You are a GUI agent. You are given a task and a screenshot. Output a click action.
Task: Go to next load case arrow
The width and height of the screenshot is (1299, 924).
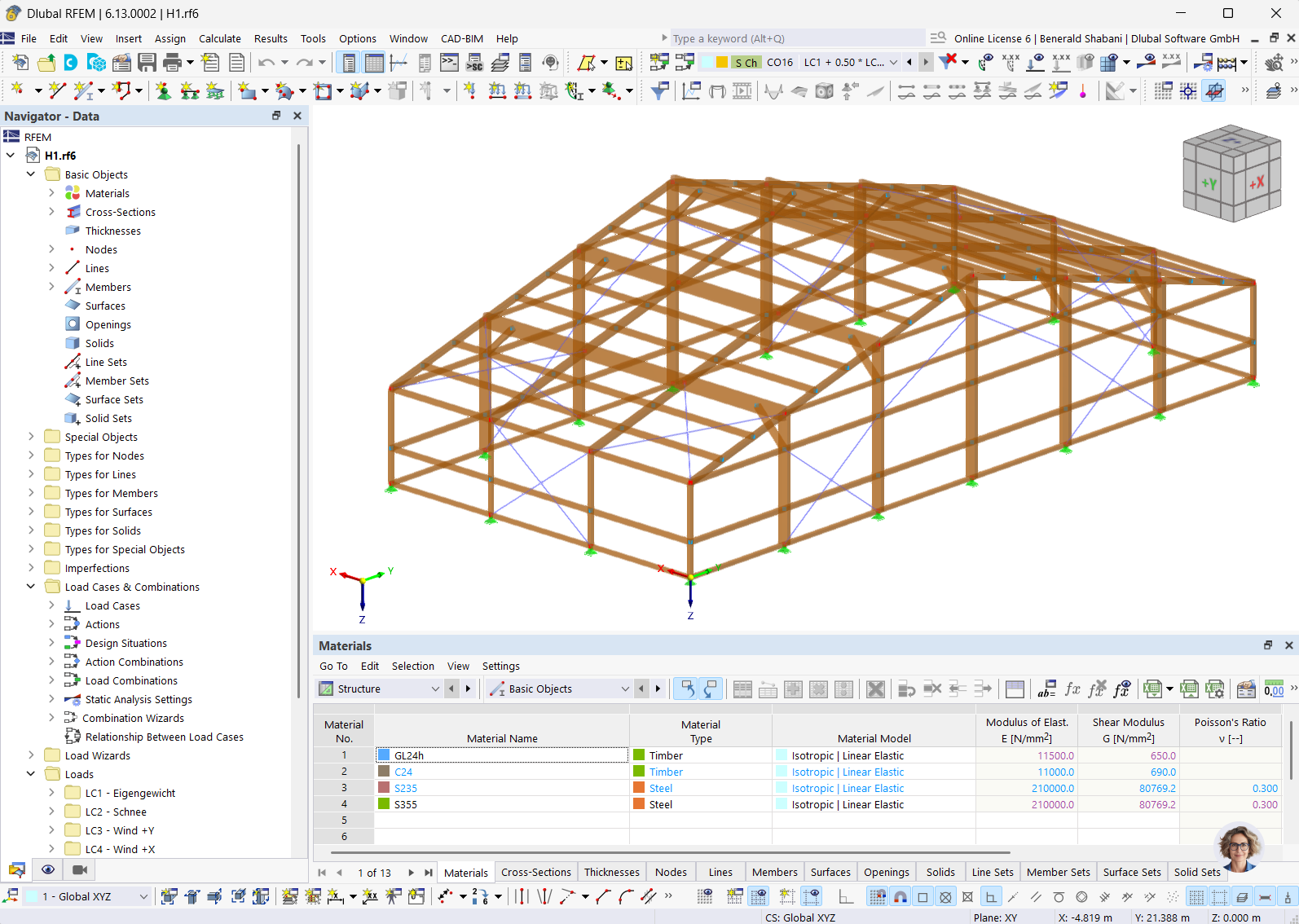pos(926,62)
